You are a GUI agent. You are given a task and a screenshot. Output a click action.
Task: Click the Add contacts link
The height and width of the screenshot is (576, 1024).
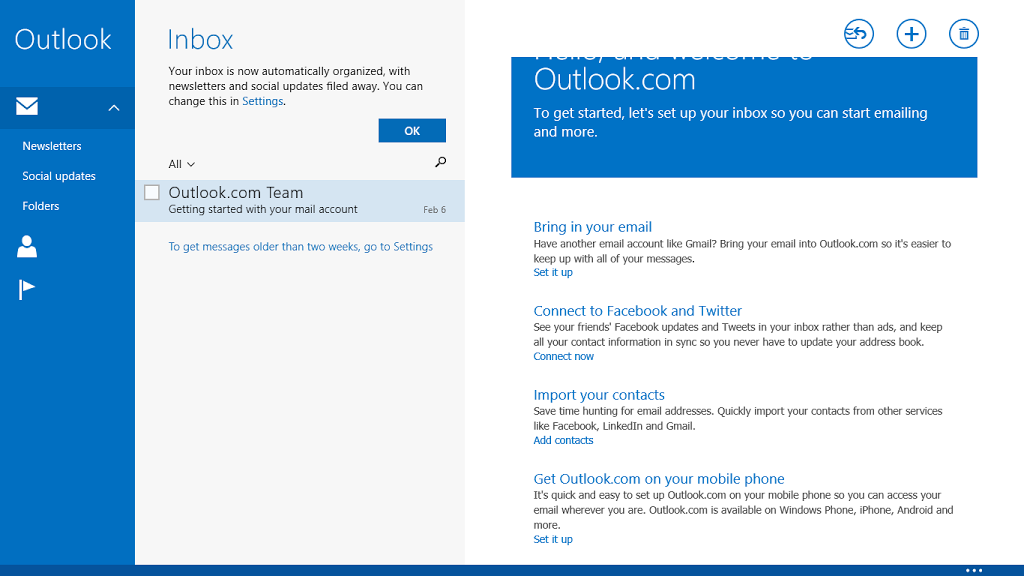(563, 440)
